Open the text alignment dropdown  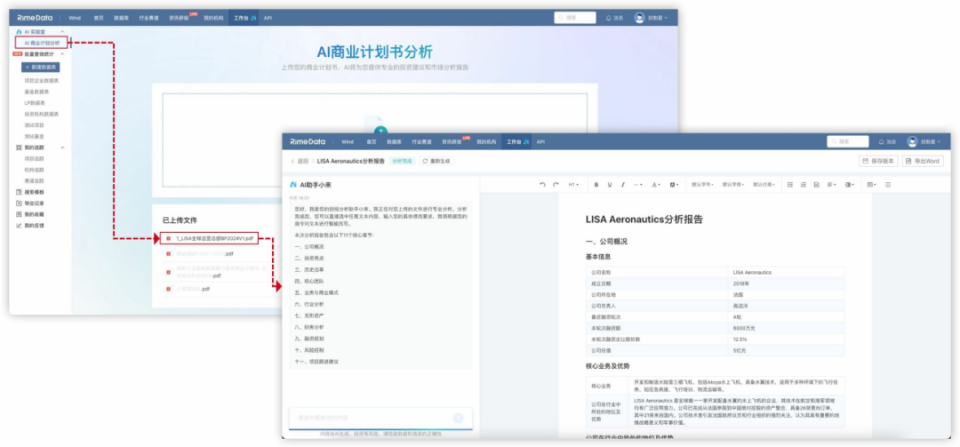(x=831, y=184)
